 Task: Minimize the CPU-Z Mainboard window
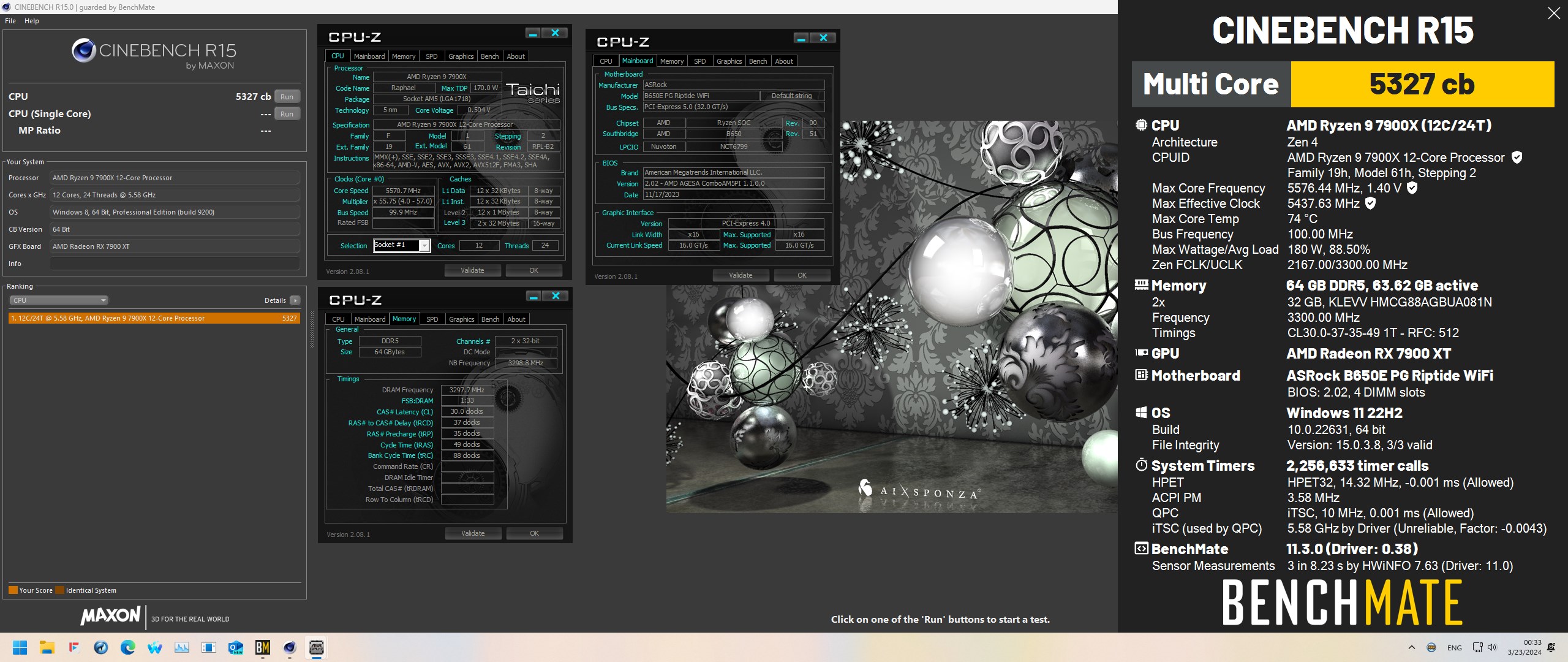pos(801,38)
